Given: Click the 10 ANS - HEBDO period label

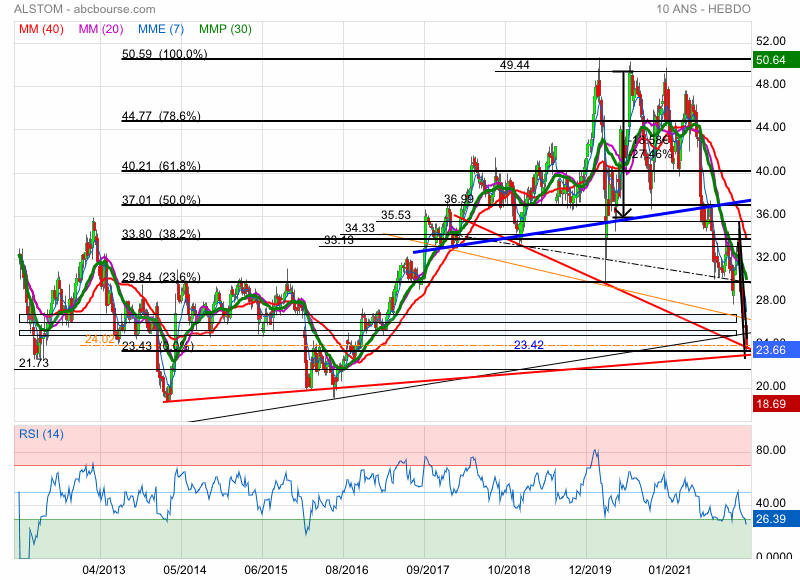Looking at the screenshot, I should [x=704, y=9].
